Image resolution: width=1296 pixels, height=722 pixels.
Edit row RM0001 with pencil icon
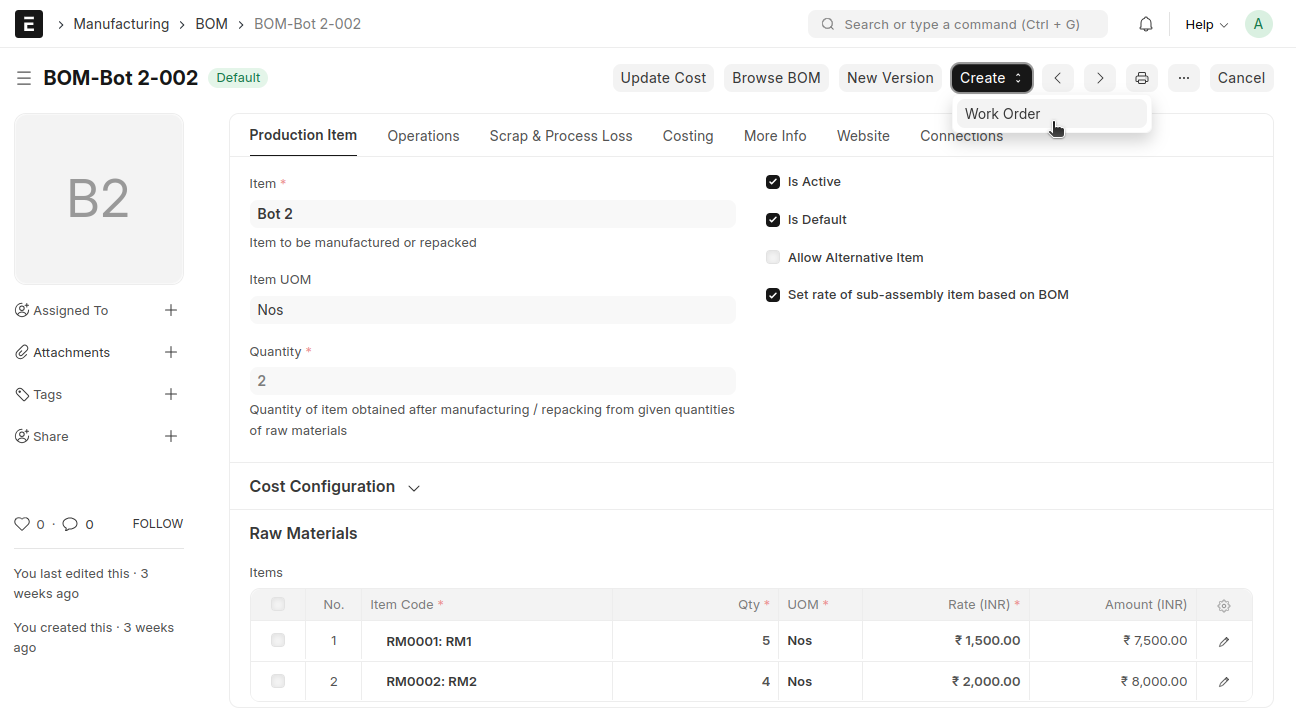coord(1224,641)
